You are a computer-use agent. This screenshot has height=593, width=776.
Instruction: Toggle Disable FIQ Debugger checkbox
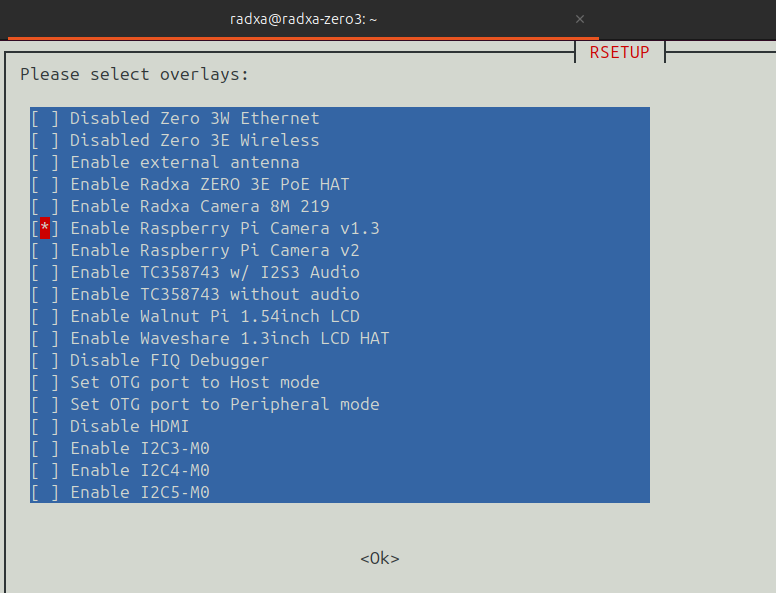coord(45,360)
